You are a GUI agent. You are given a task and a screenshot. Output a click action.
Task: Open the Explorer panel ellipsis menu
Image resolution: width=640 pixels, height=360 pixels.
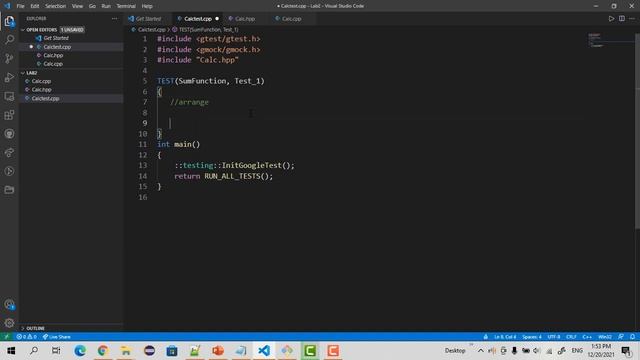[114, 18]
